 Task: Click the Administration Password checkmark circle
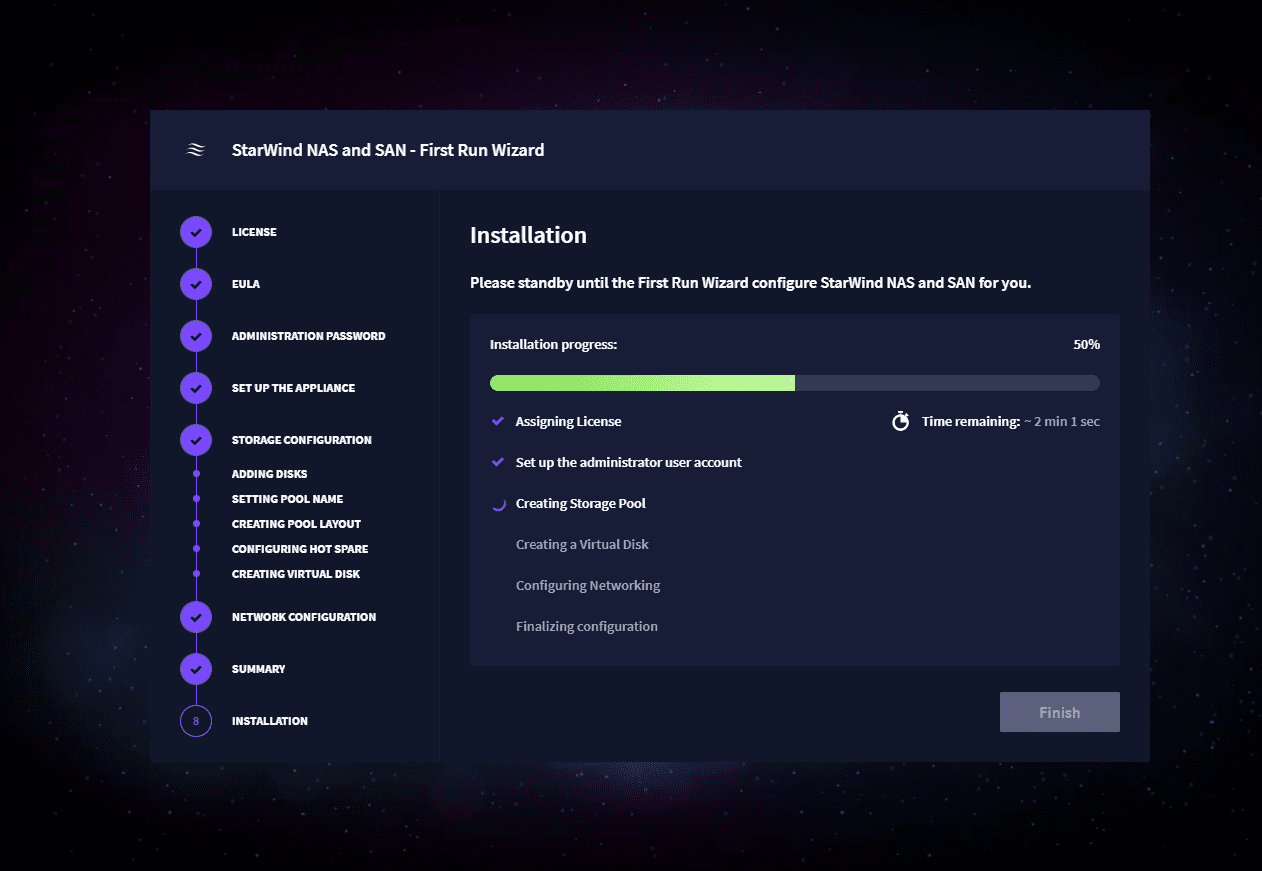(x=196, y=336)
